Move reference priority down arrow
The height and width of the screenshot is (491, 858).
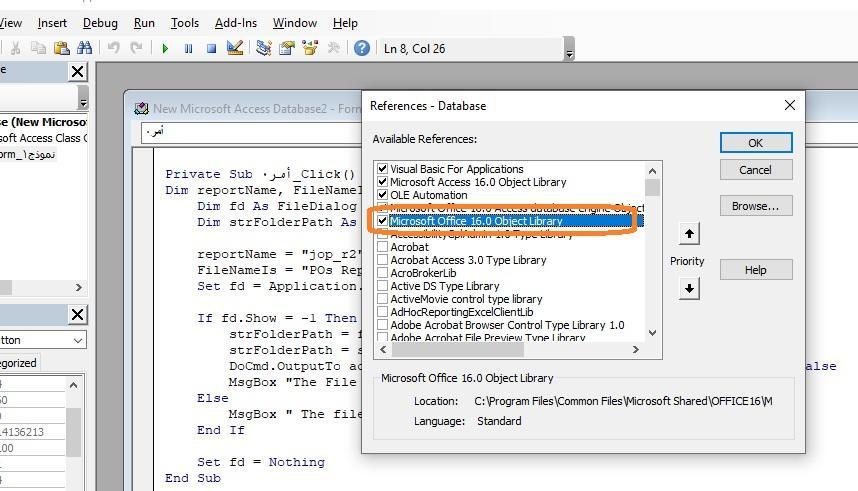tap(689, 288)
